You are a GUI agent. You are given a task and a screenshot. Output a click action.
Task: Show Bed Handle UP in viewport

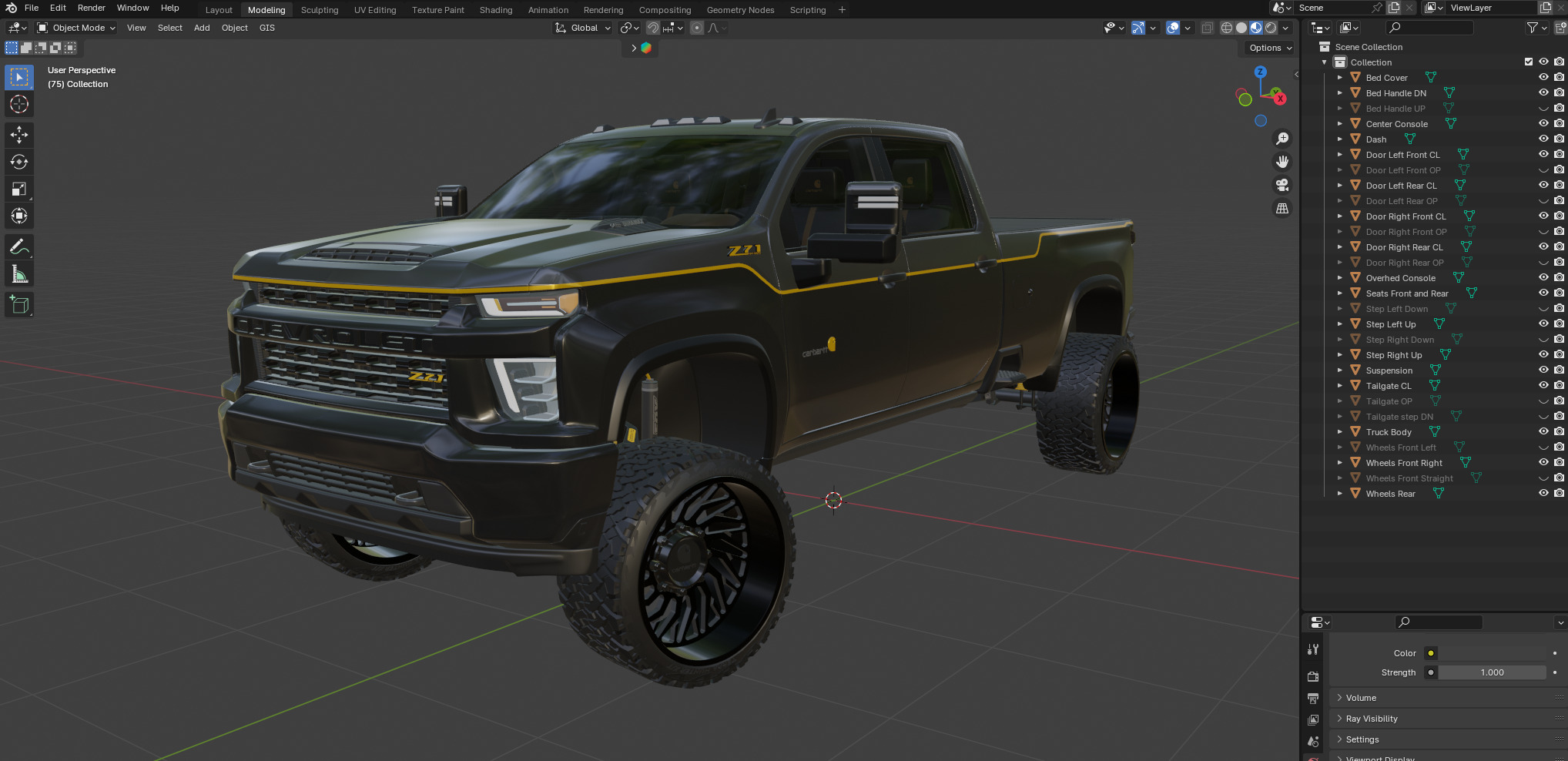[x=1543, y=108]
